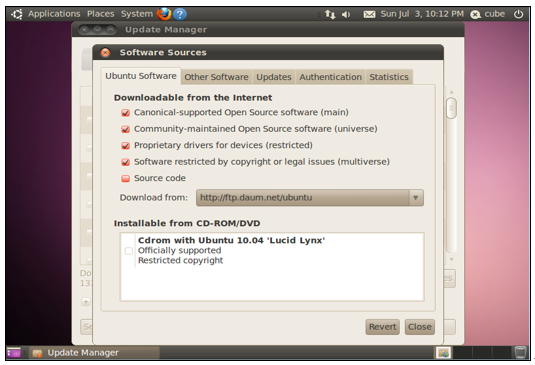535x365 pixels.
Task: Open the Download from server dropdown
Action: click(x=310, y=198)
